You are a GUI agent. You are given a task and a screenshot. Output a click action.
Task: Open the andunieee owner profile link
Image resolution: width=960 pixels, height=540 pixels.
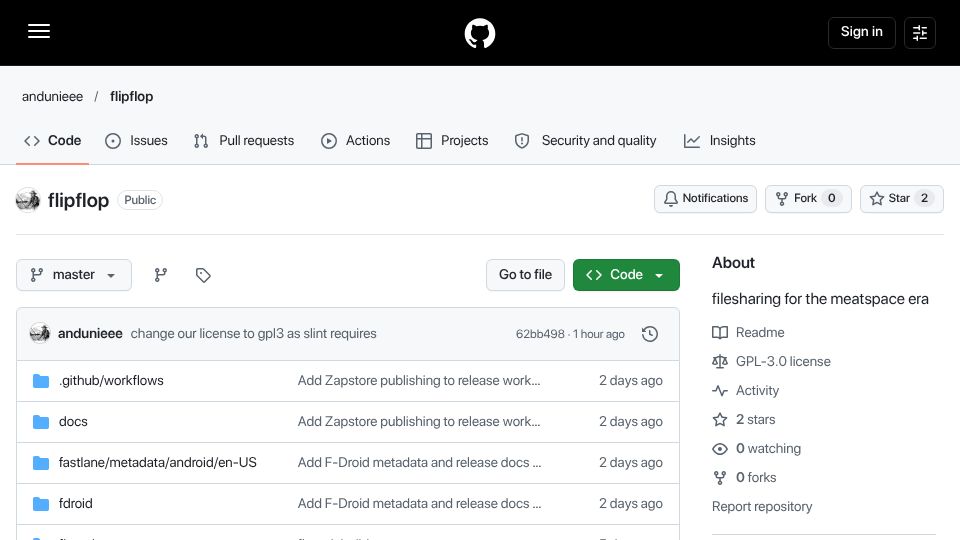(x=53, y=97)
